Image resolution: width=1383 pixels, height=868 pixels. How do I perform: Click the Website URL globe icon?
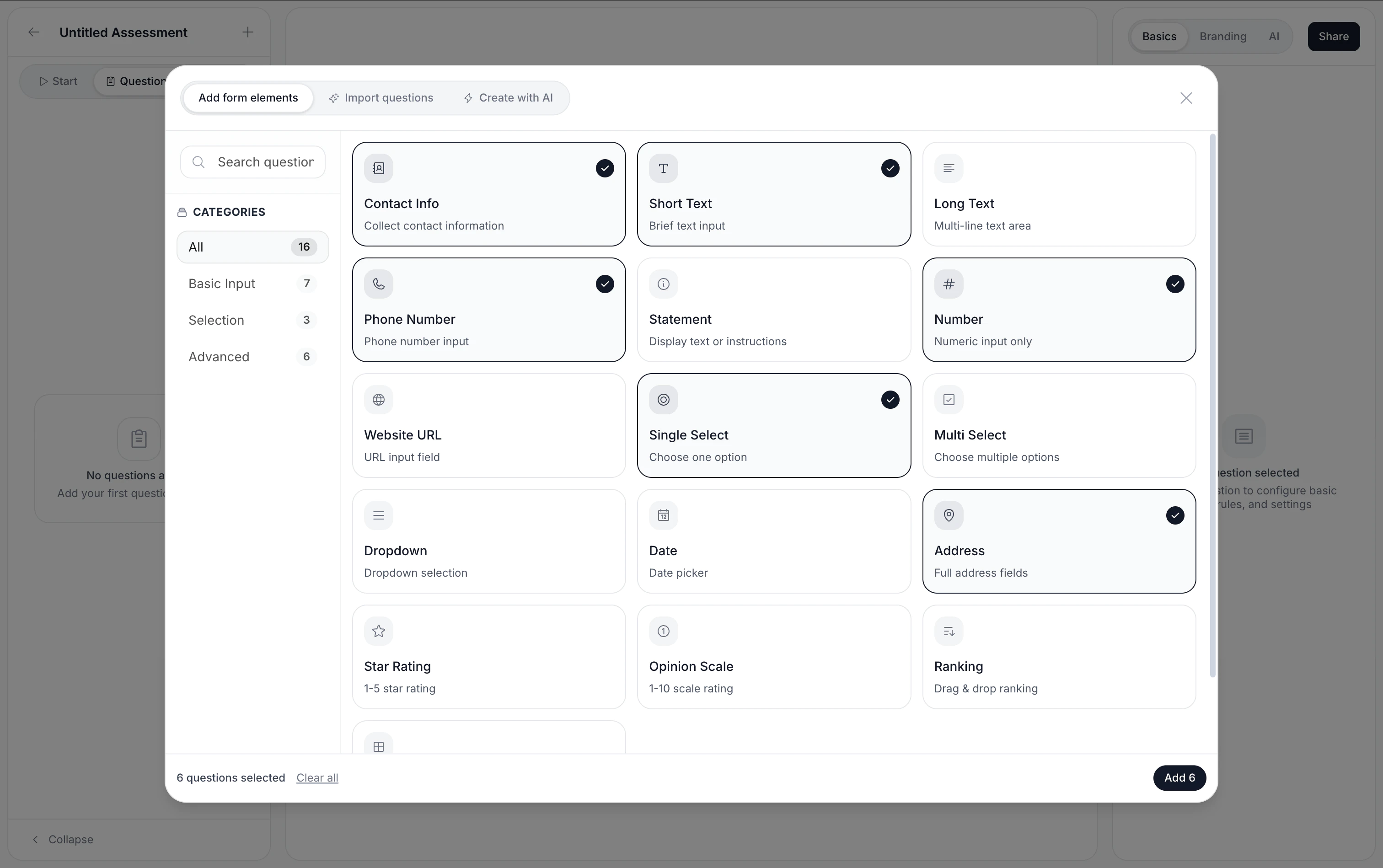pyautogui.click(x=378, y=400)
